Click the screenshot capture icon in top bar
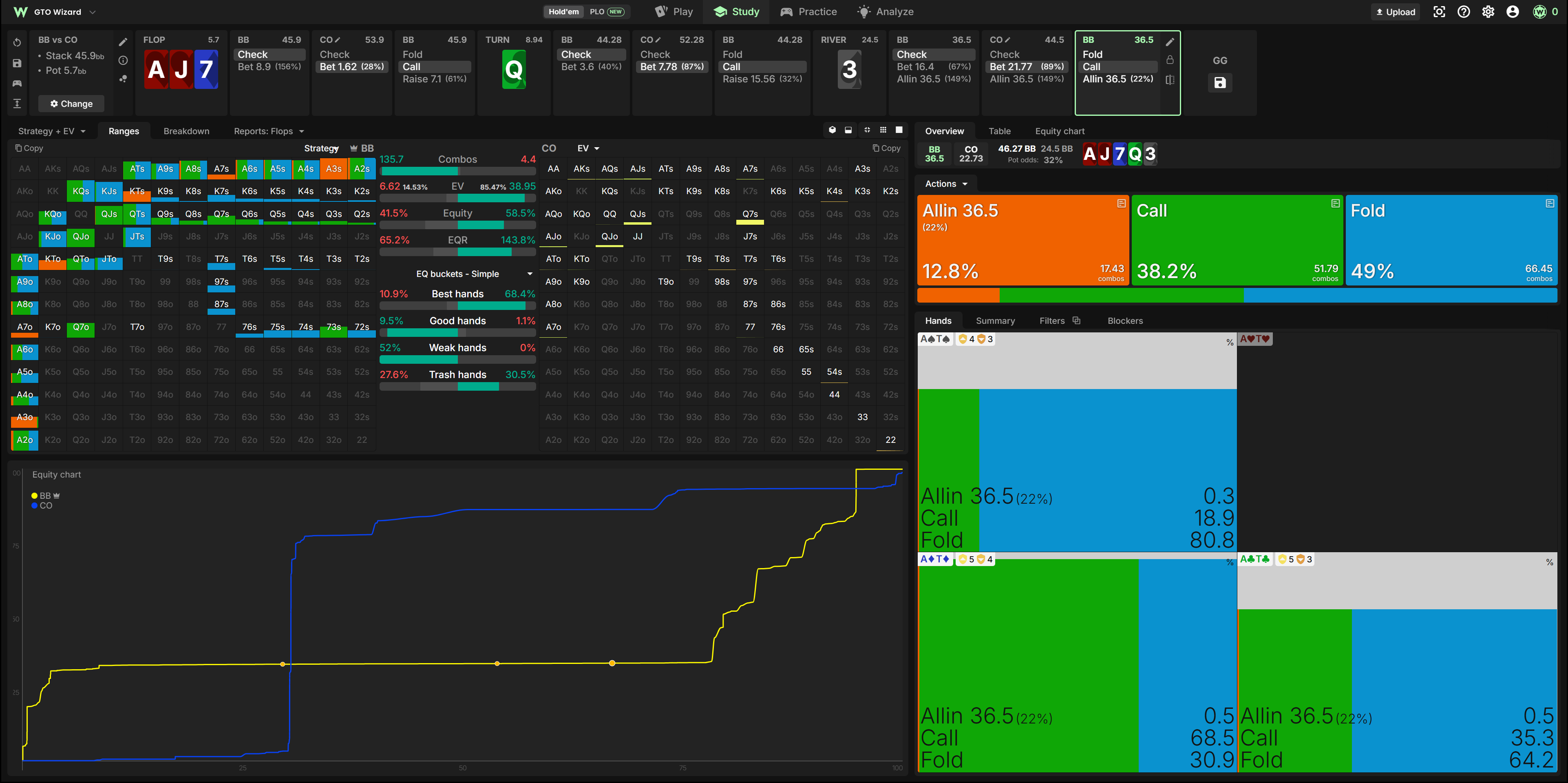 (1439, 11)
